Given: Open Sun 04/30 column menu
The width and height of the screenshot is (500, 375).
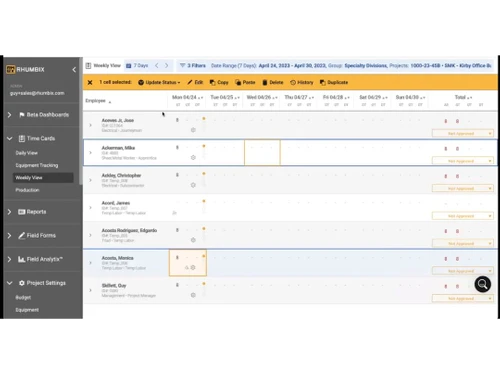Looking at the screenshot, I should click(422, 98).
